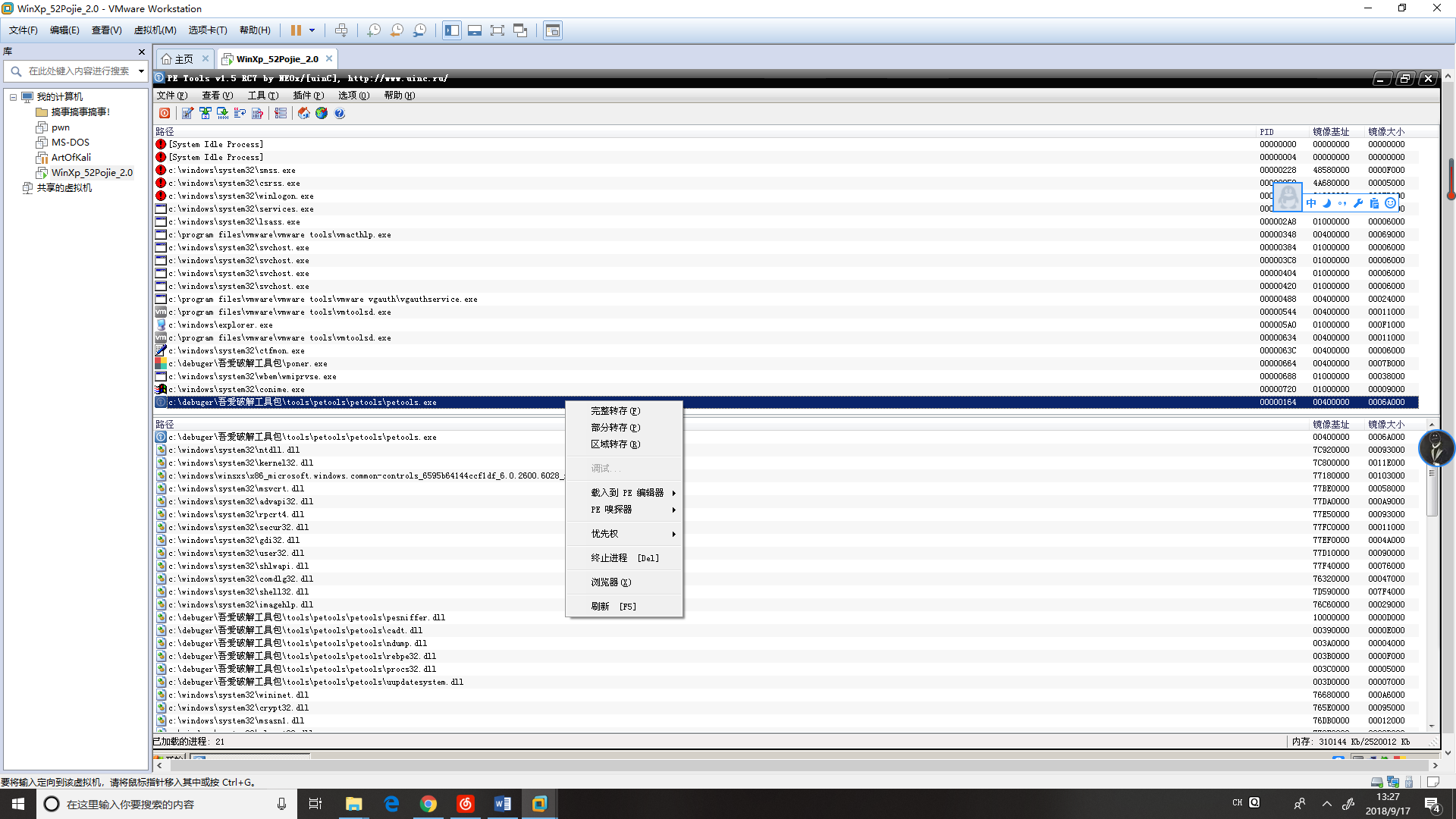Click the PE Tools exit power icon
The height and width of the screenshot is (819, 1456).
[165, 113]
